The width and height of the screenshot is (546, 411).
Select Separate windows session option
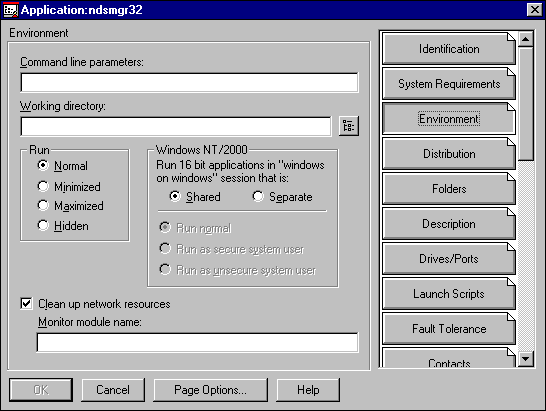282,197
